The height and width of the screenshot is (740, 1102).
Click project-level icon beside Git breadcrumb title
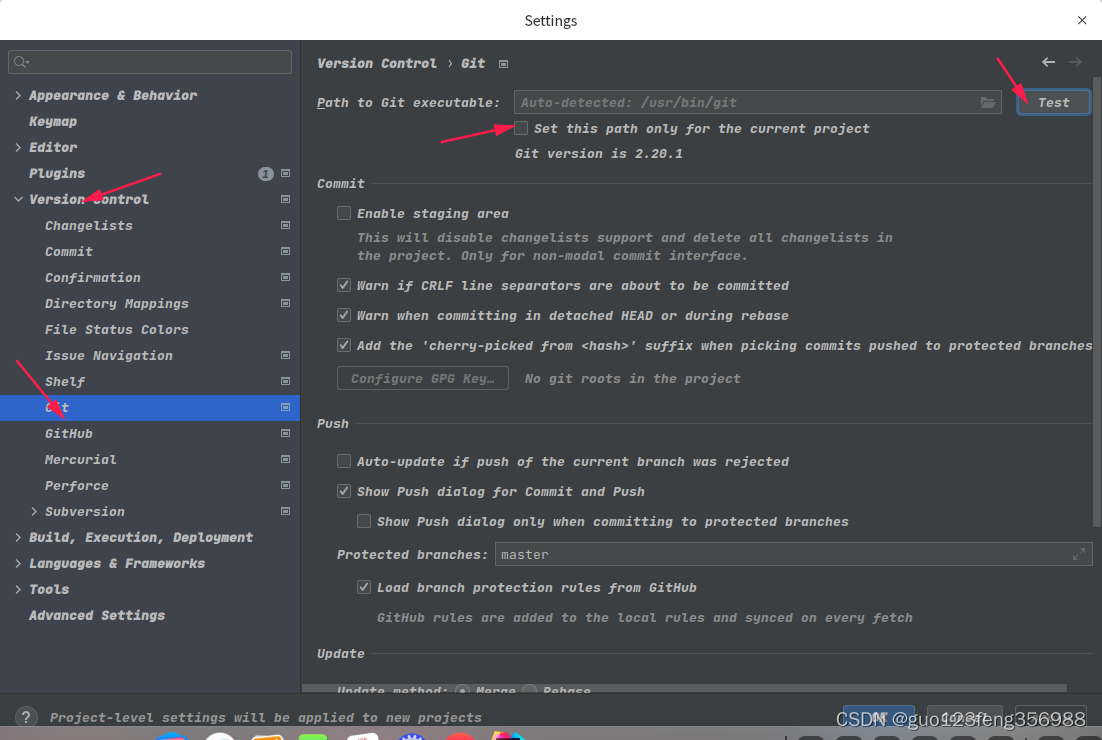(x=503, y=64)
